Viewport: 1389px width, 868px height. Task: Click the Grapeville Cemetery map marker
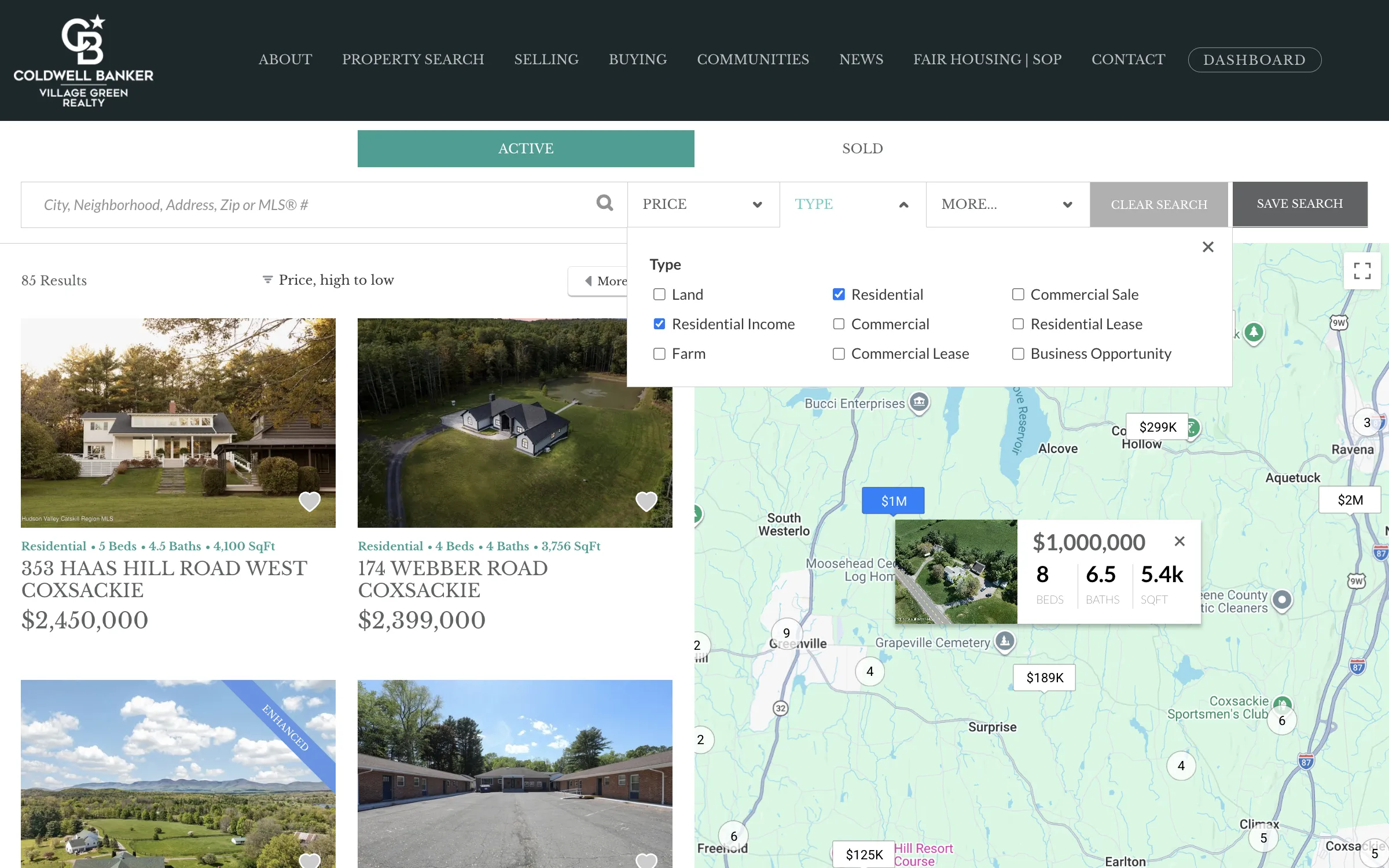tap(1005, 641)
